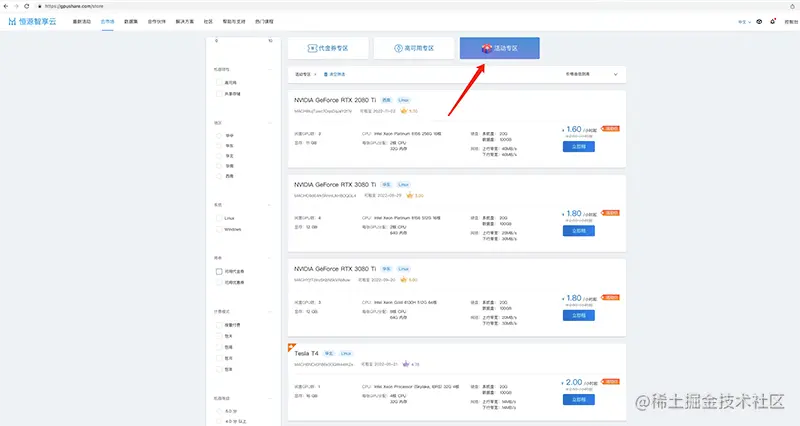Collapse the 计费模式 filter section
The image size is (800, 426).
(270, 312)
